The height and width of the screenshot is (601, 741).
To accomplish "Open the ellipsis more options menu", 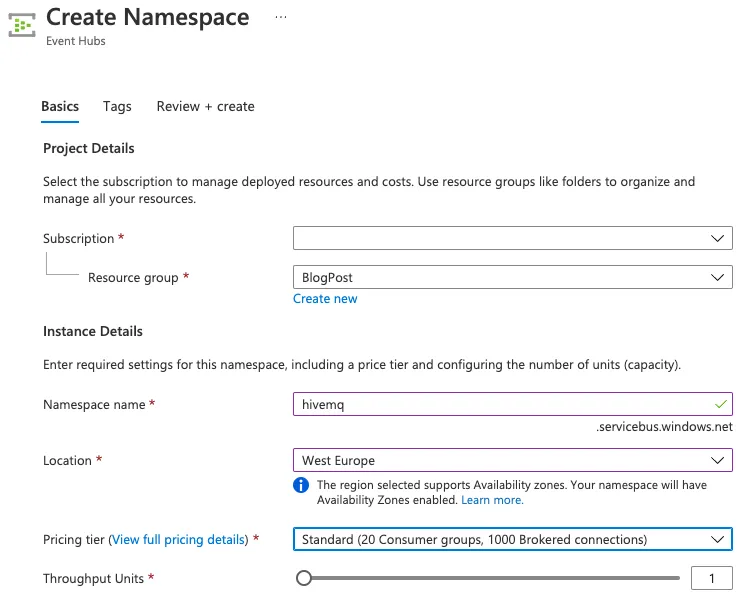I will (281, 17).
